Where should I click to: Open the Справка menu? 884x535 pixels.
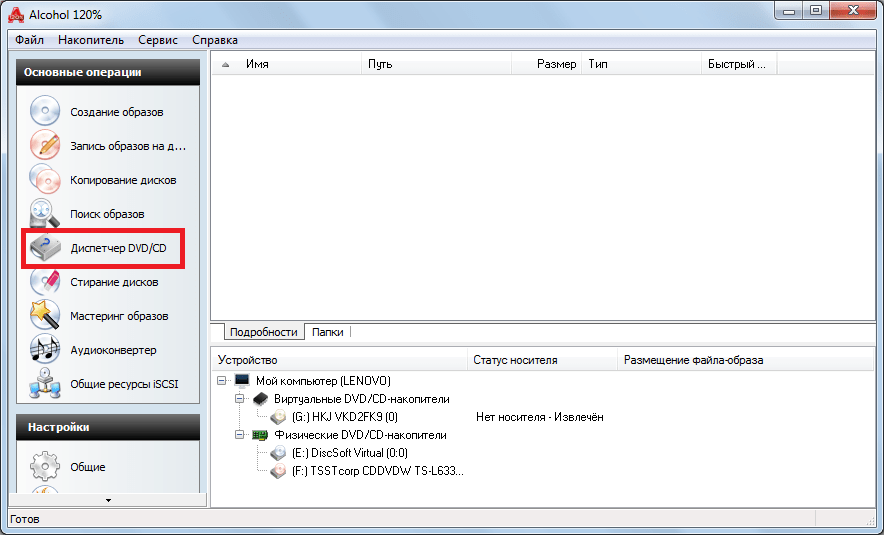click(x=215, y=40)
